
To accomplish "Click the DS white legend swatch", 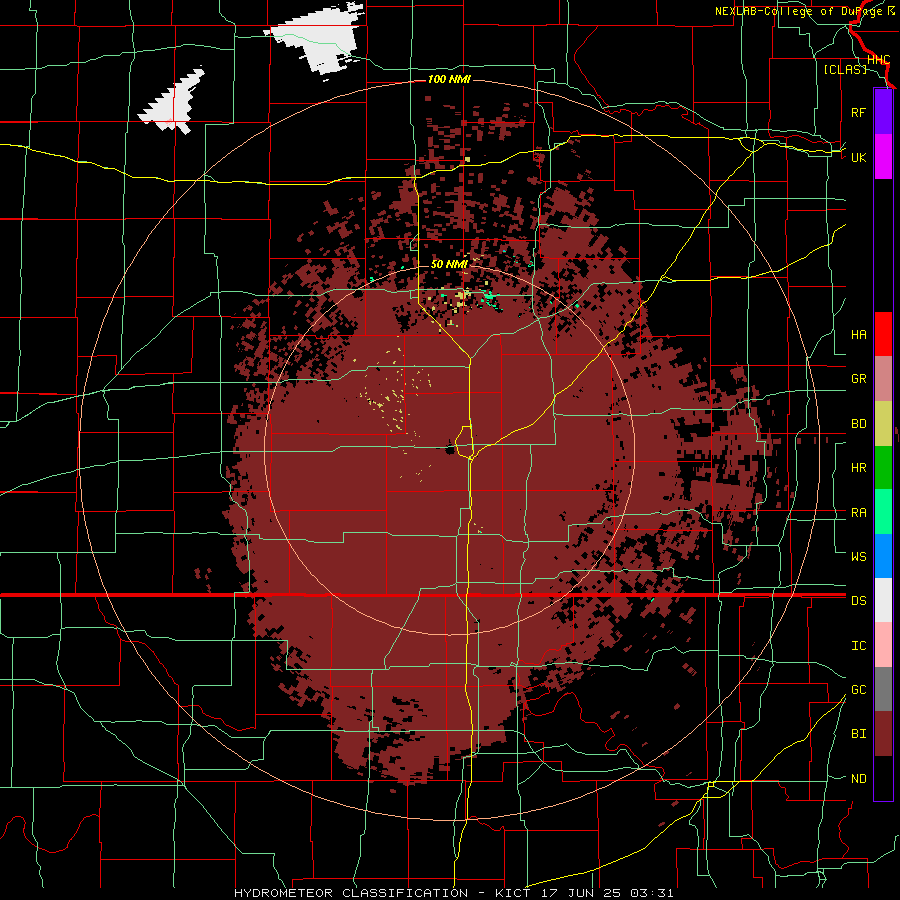I will pos(883,600).
